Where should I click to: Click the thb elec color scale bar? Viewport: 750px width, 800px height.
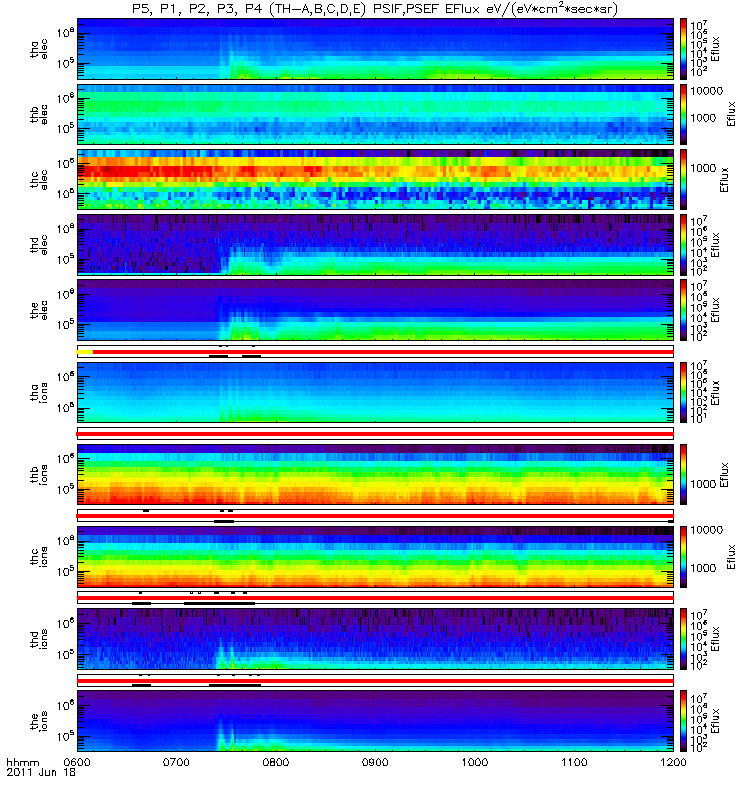coord(683,114)
